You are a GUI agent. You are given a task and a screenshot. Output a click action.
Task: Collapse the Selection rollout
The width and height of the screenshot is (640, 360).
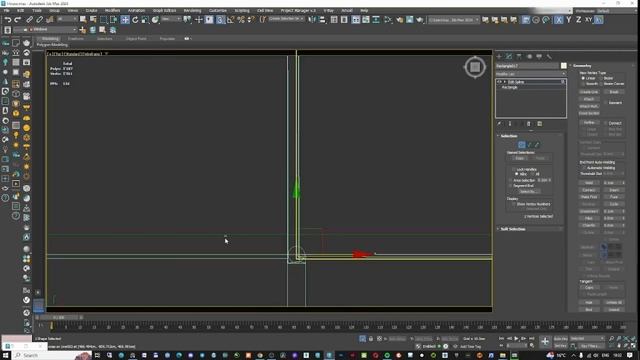(x=509, y=136)
